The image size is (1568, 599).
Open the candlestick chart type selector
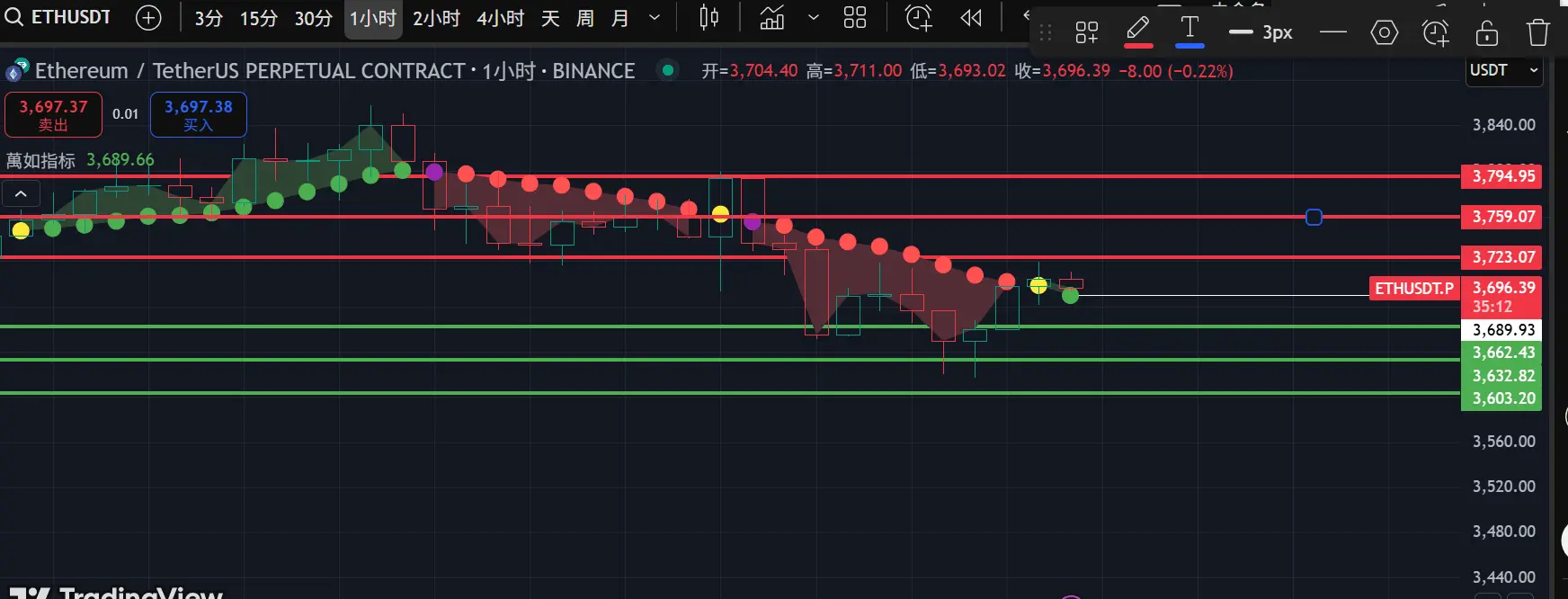709,17
